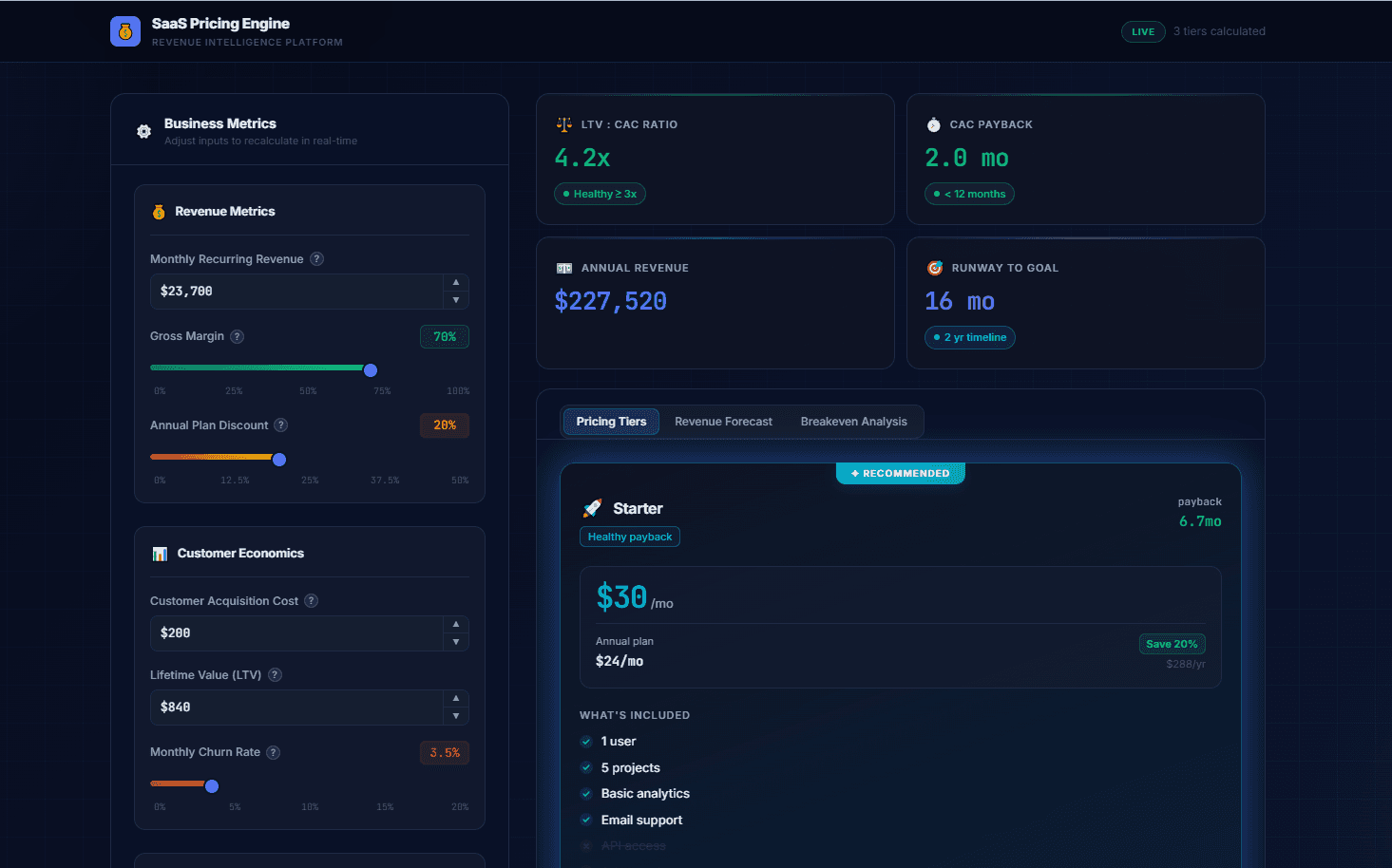This screenshot has width=1392, height=868.
Task: Click '3 tiers calculated' status text
Action: point(1219,31)
